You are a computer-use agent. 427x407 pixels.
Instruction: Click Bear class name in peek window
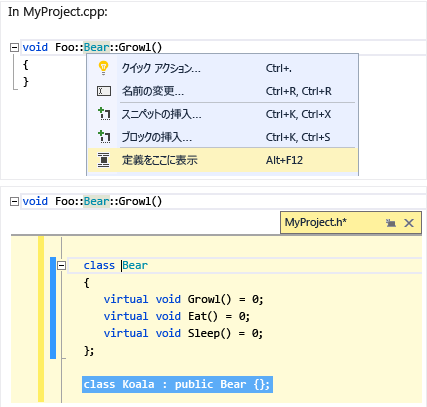[x=135, y=265]
